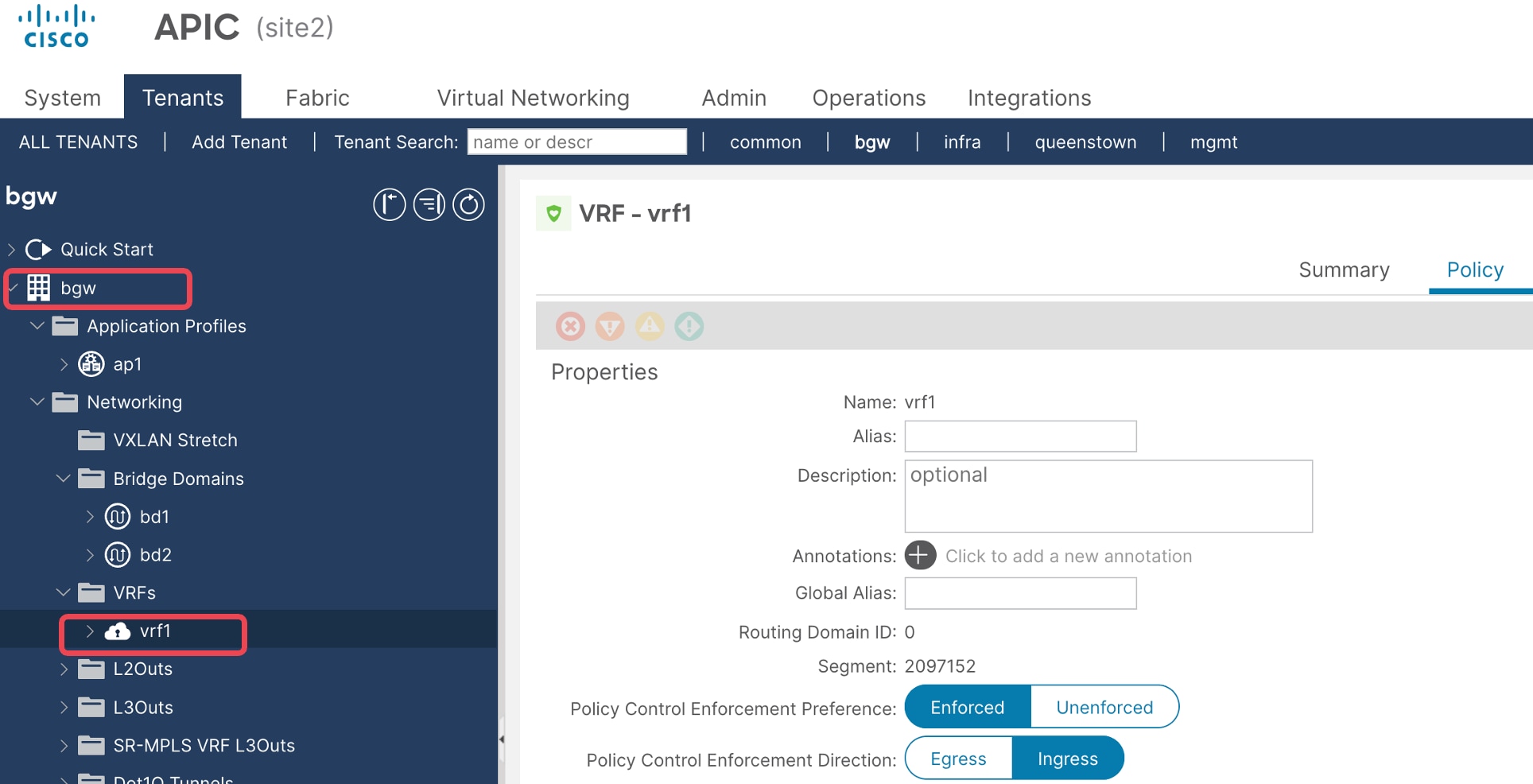This screenshot has width=1533, height=784.
Task: Click the VRFs folder icon
Action: point(91,593)
